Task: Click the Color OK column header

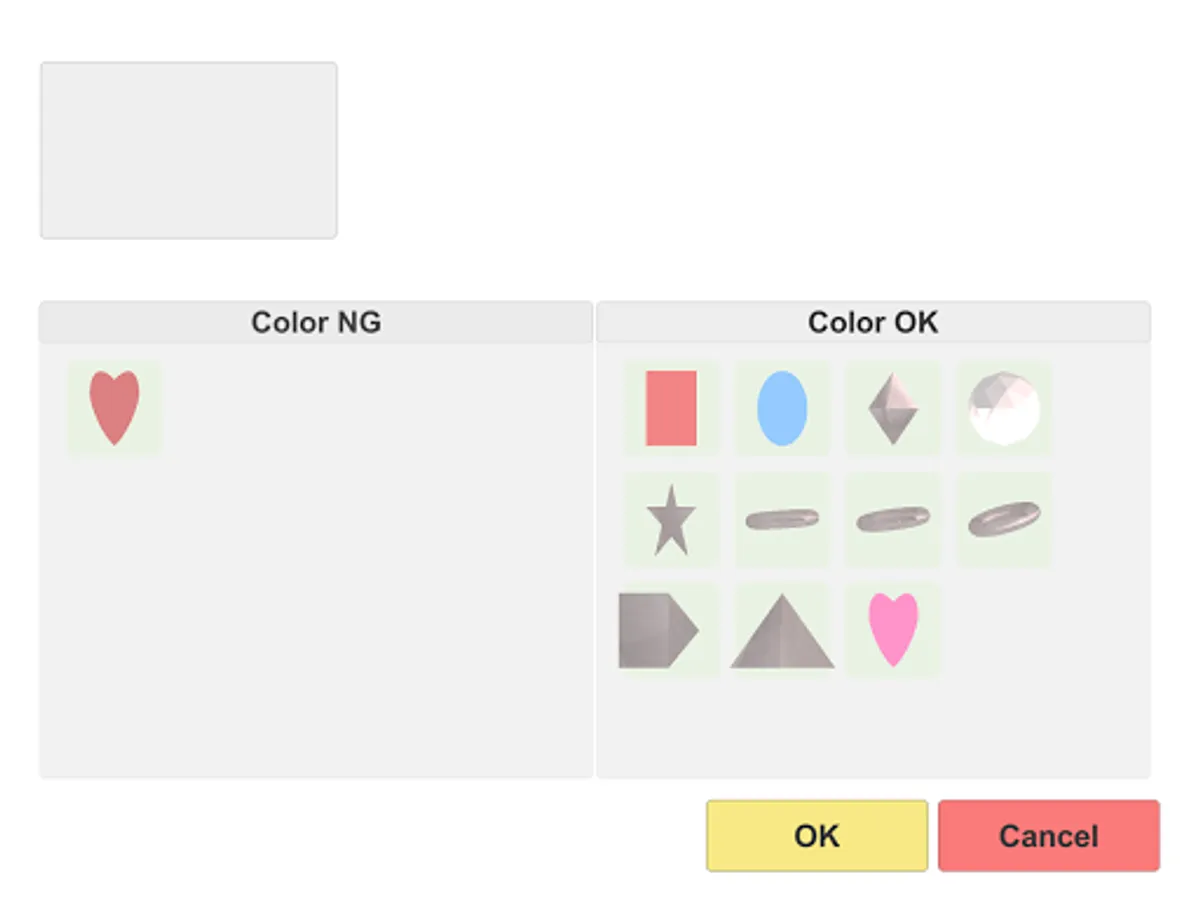Action: 873,322
